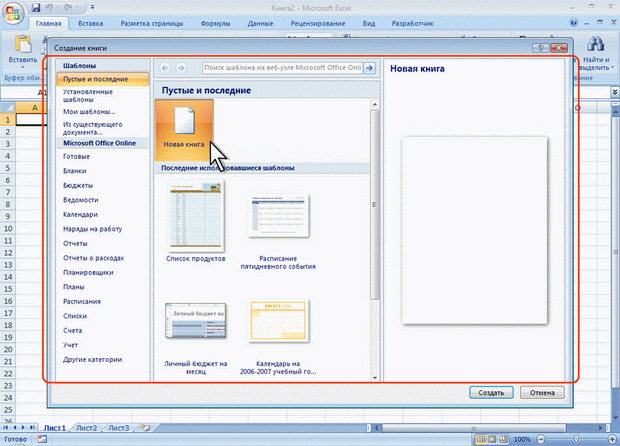Expand the formula bar with double chevron
Image resolution: width=620 pixels, height=446 pixels.
(615, 92)
